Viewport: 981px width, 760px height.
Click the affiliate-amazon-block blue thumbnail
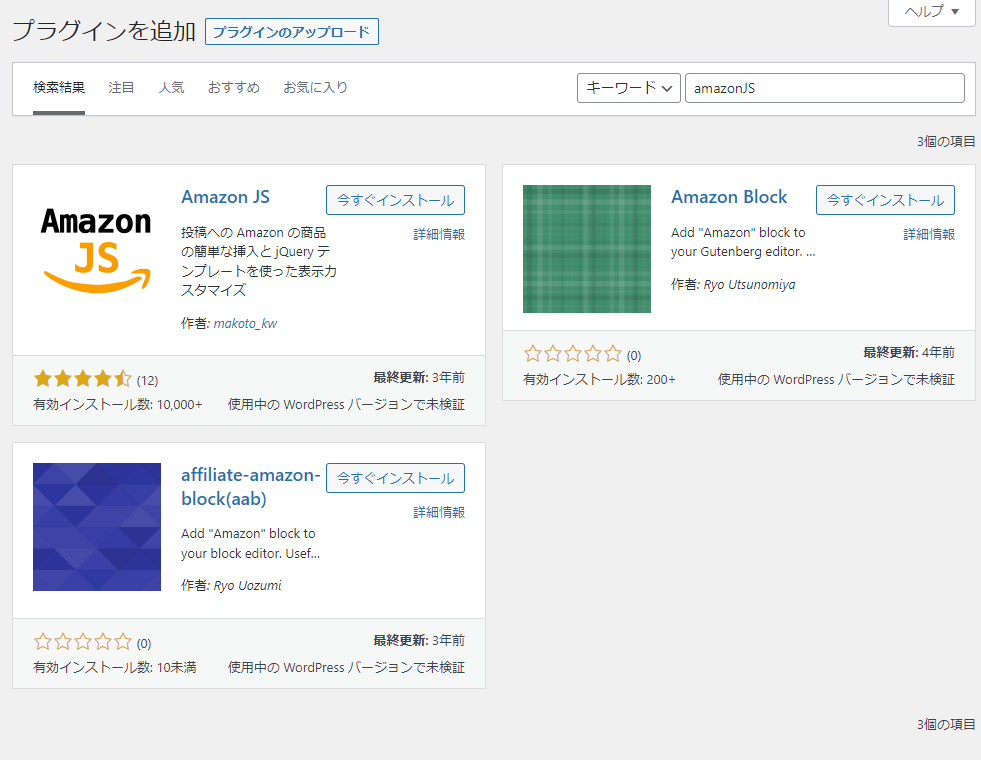(97, 527)
